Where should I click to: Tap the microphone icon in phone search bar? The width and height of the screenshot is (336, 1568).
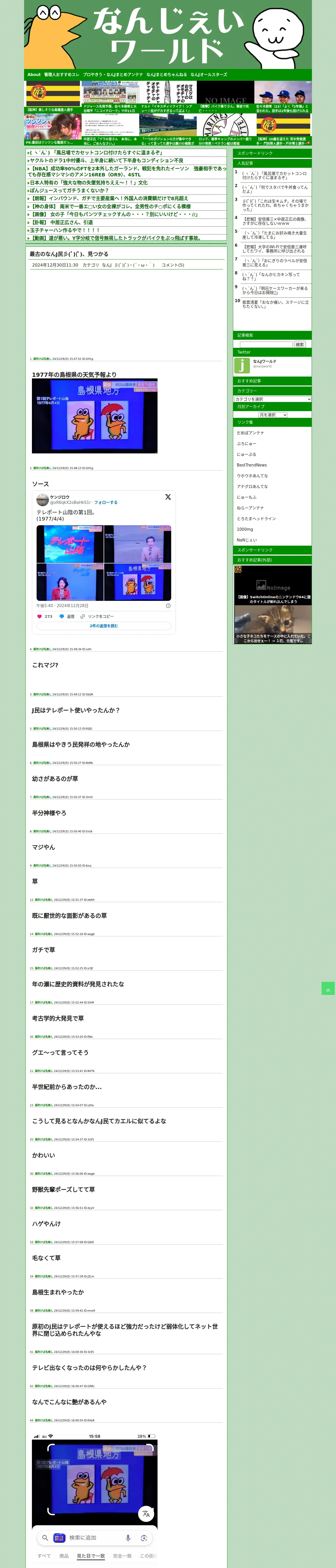pyautogui.click(x=128, y=1538)
